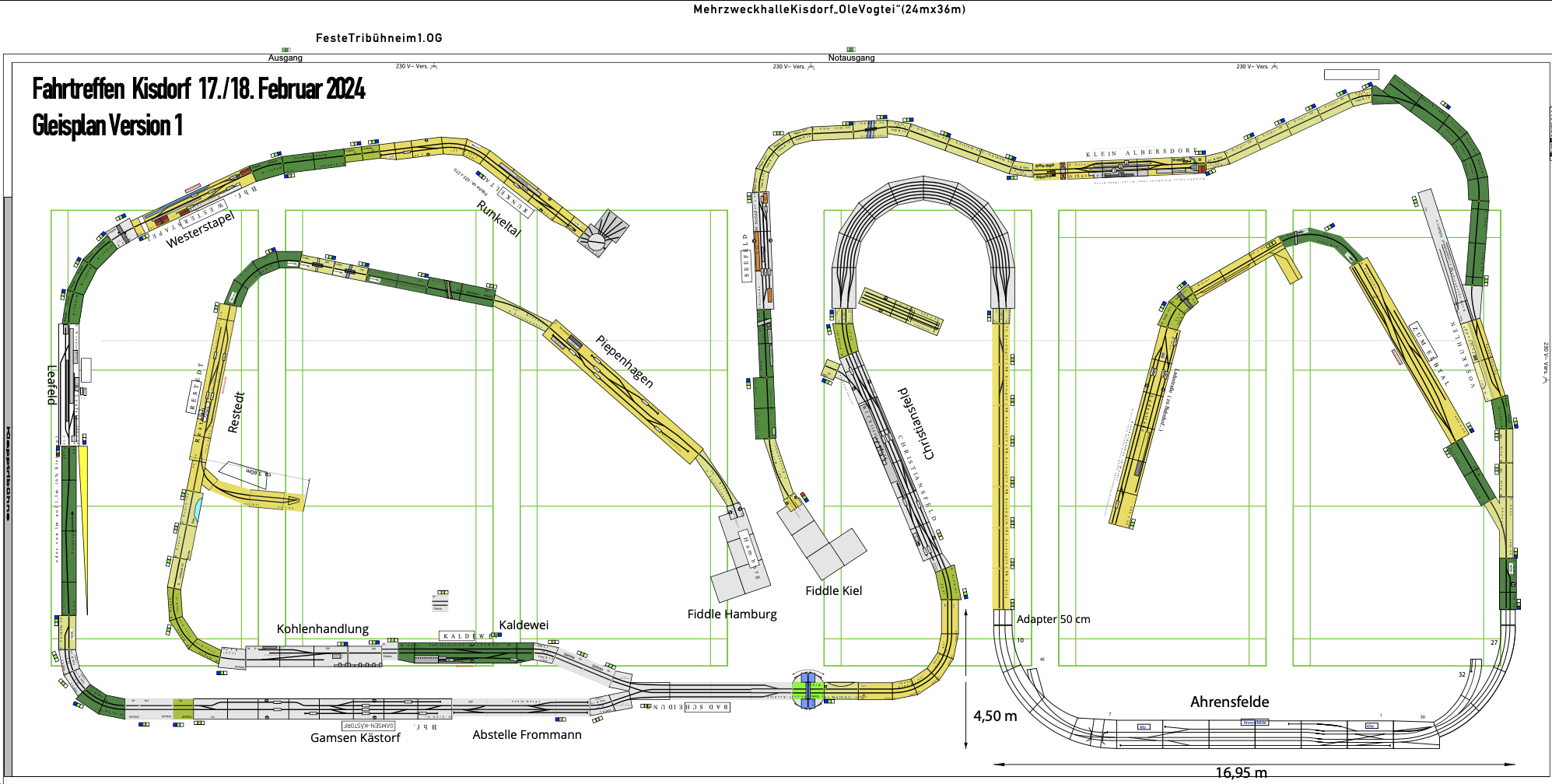Click the Runkeltal turntable symbol
Image resolution: width=1552 pixels, height=784 pixels.
(597, 242)
